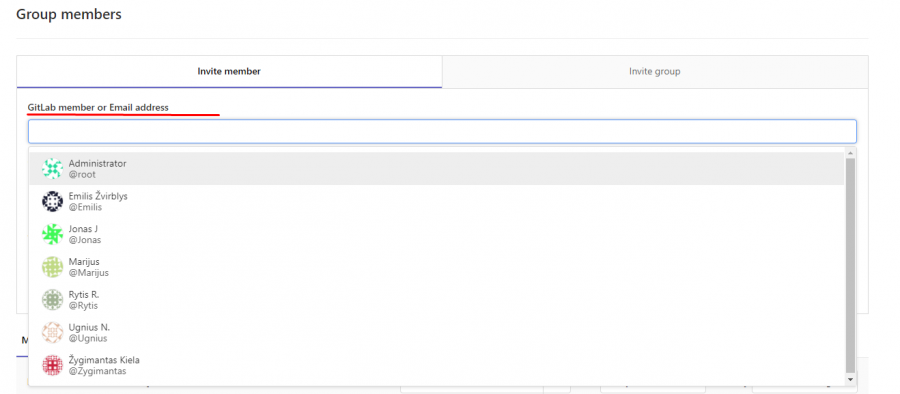
Task: Click Administrator's avatar icon
Action: click(x=52, y=169)
